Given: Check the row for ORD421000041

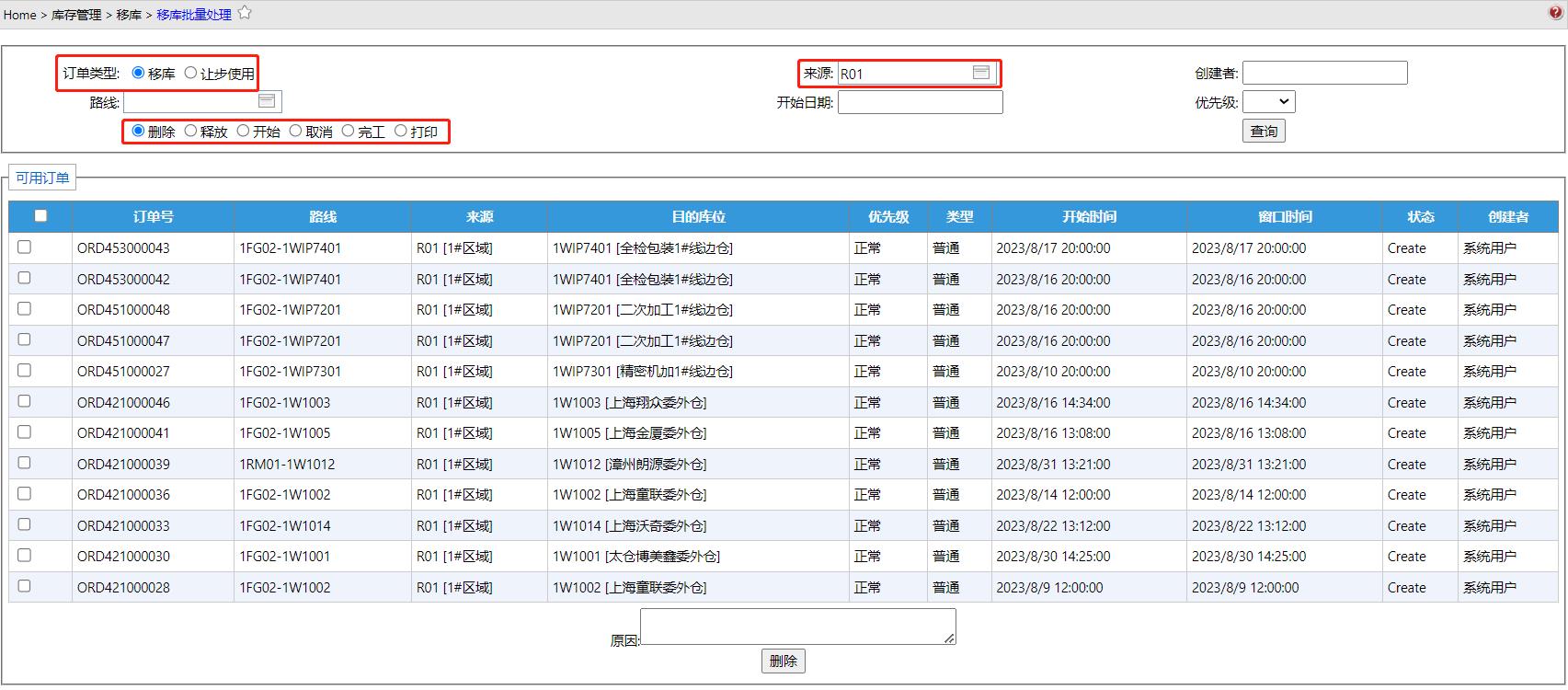Looking at the screenshot, I should point(25,431).
